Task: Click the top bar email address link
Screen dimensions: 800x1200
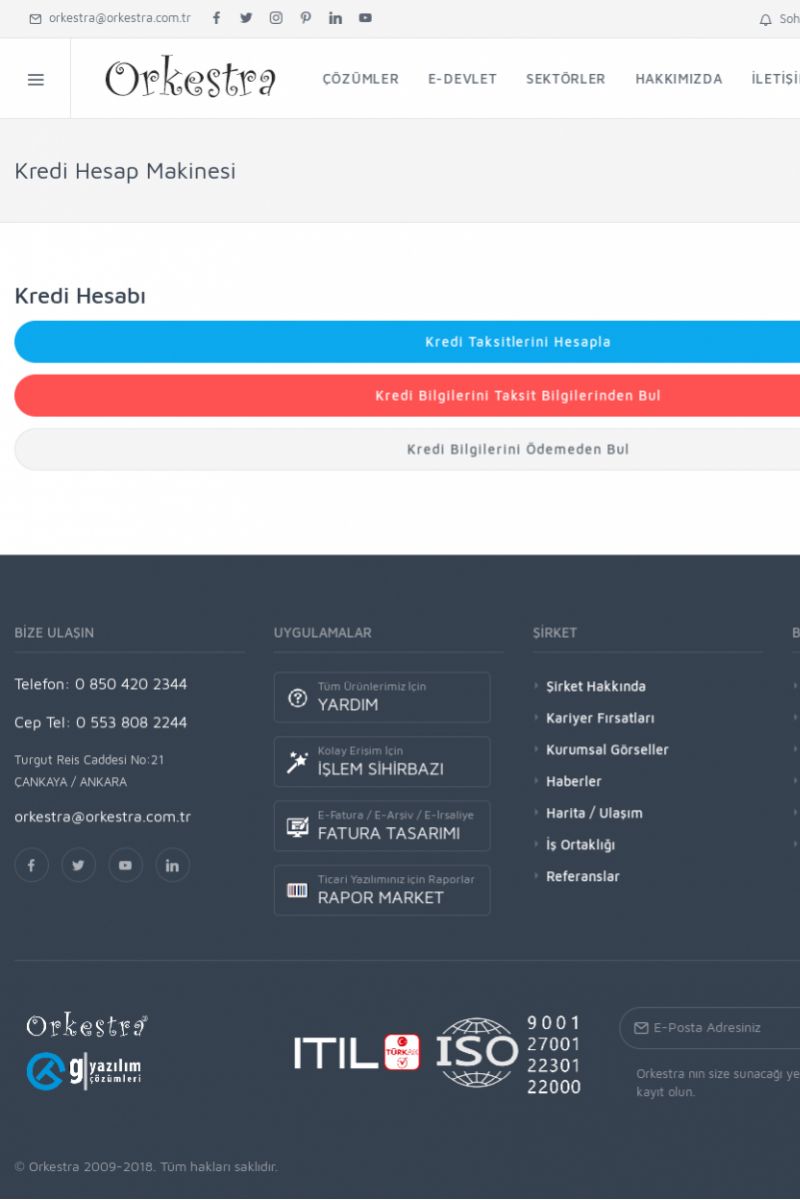Action: (120, 18)
